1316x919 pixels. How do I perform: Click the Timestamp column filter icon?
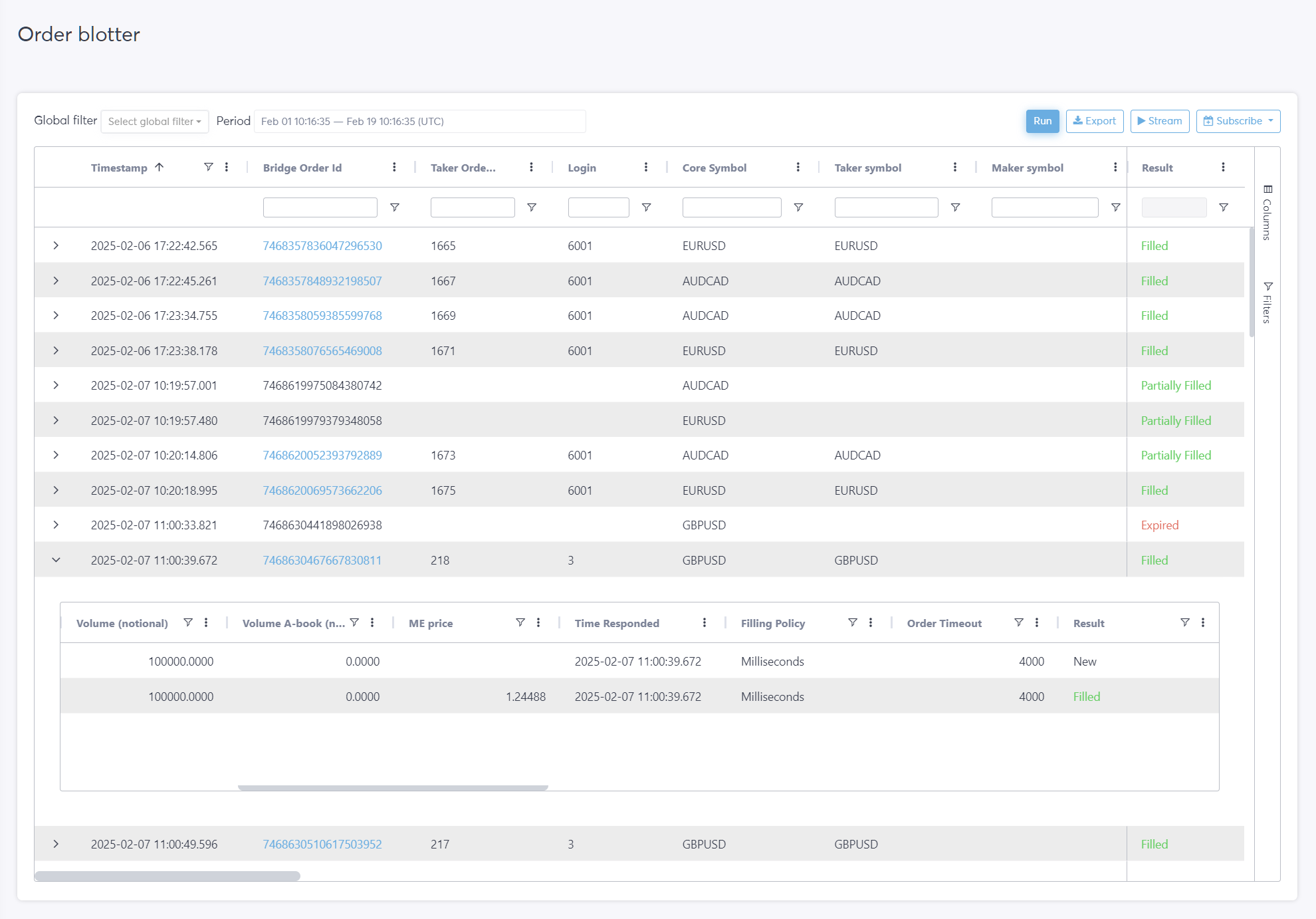coord(208,167)
